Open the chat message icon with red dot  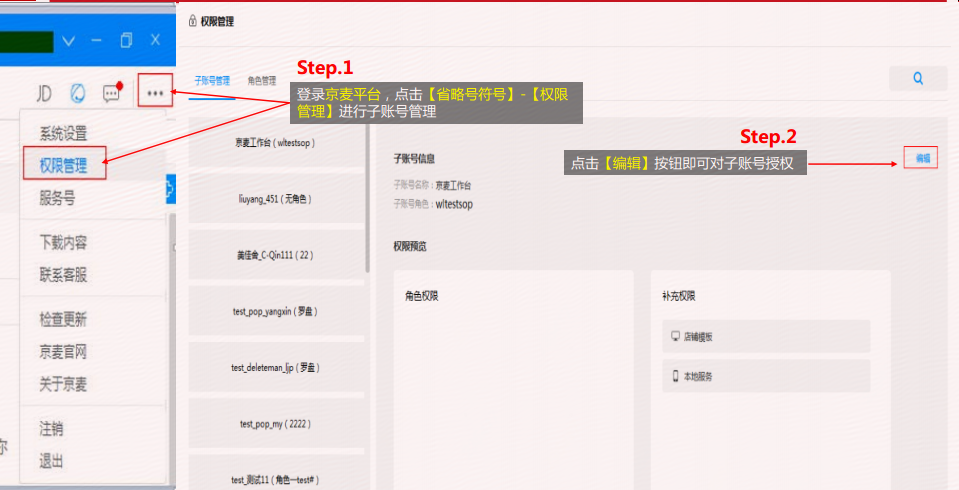click(x=113, y=92)
